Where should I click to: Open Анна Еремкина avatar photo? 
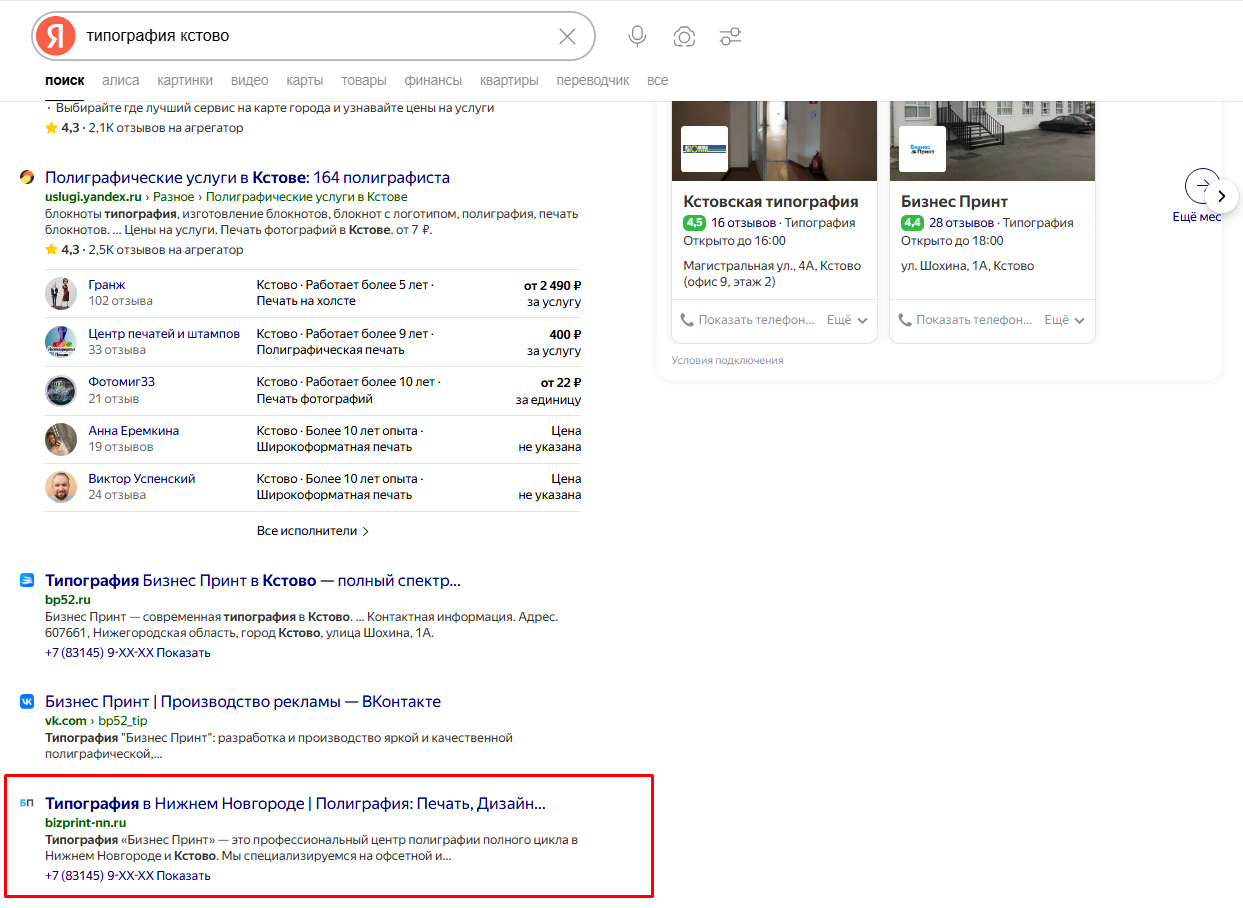tap(61, 439)
